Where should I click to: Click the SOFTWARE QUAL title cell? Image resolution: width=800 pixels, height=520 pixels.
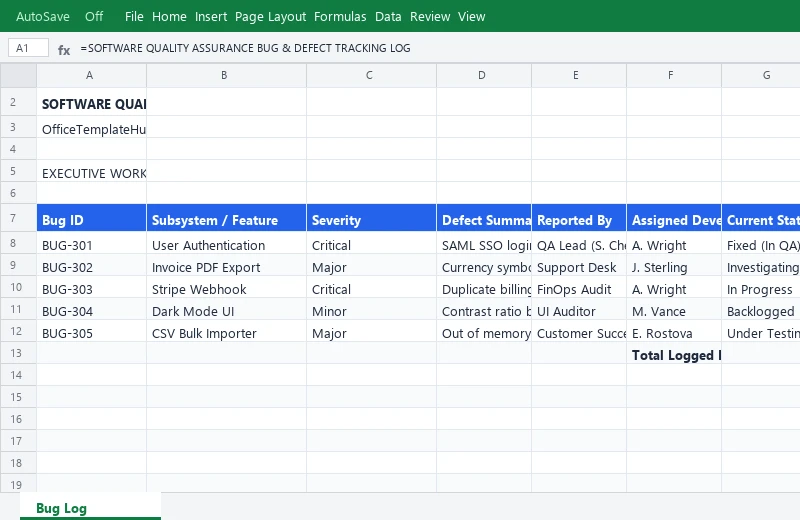pos(91,104)
